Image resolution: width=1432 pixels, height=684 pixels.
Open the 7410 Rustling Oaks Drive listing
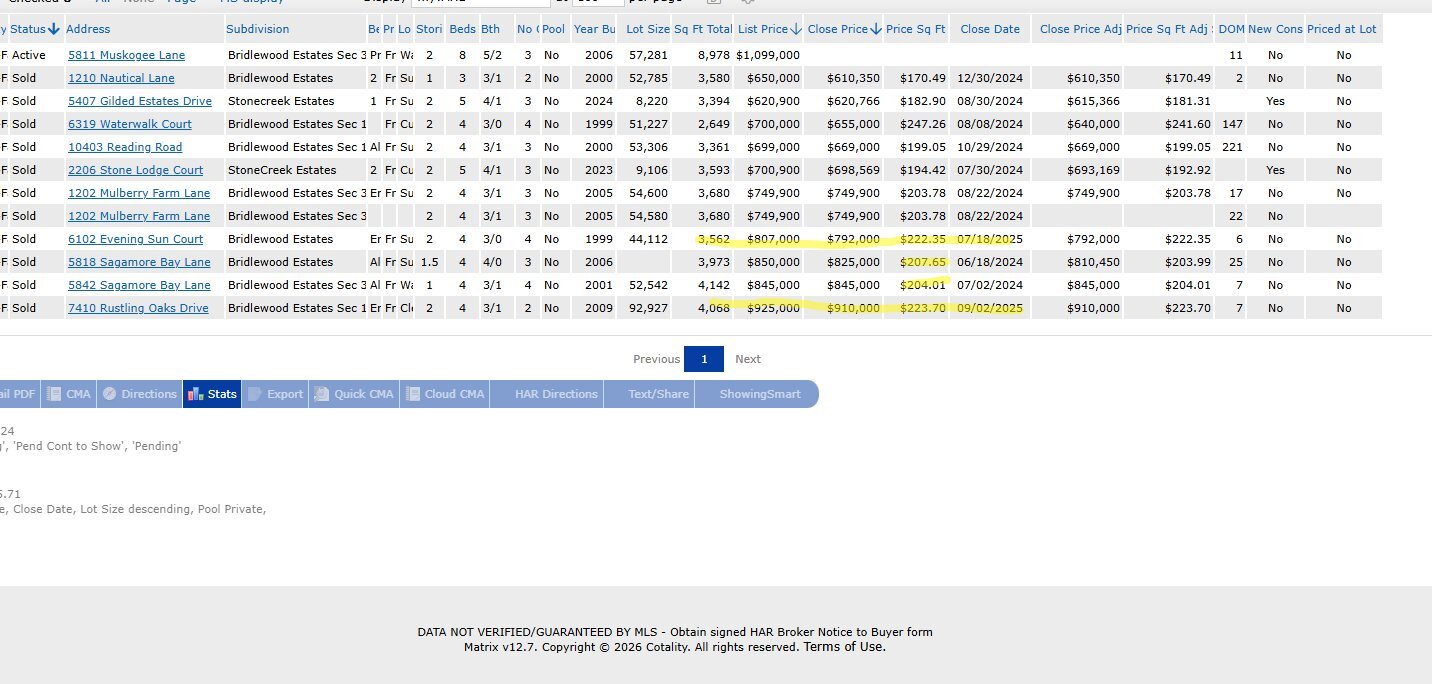click(x=138, y=308)
